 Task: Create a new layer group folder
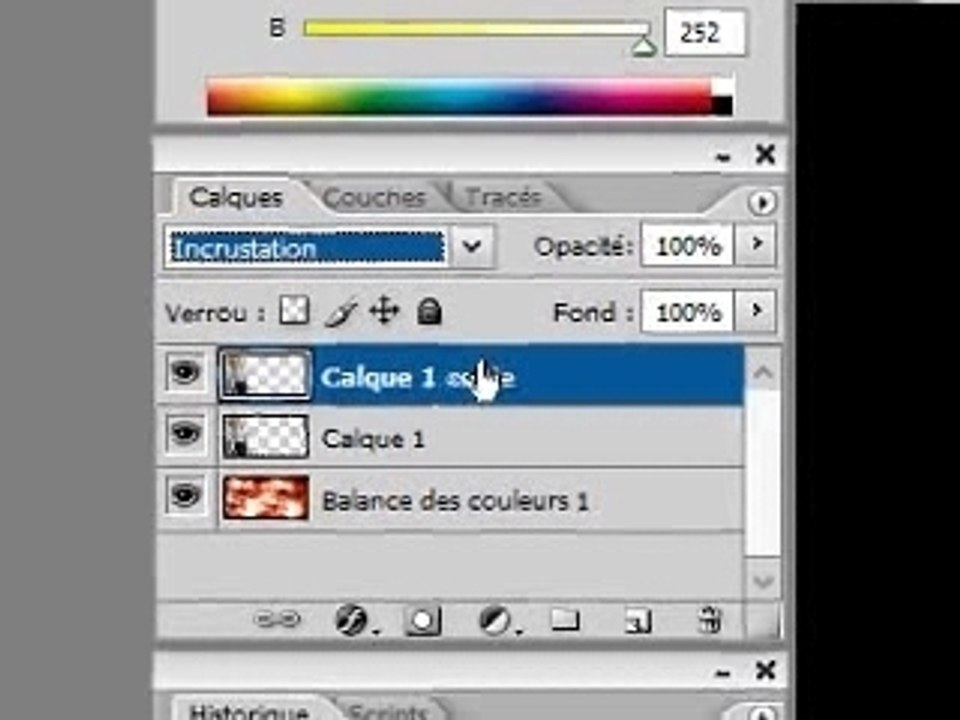pos(566,620)
